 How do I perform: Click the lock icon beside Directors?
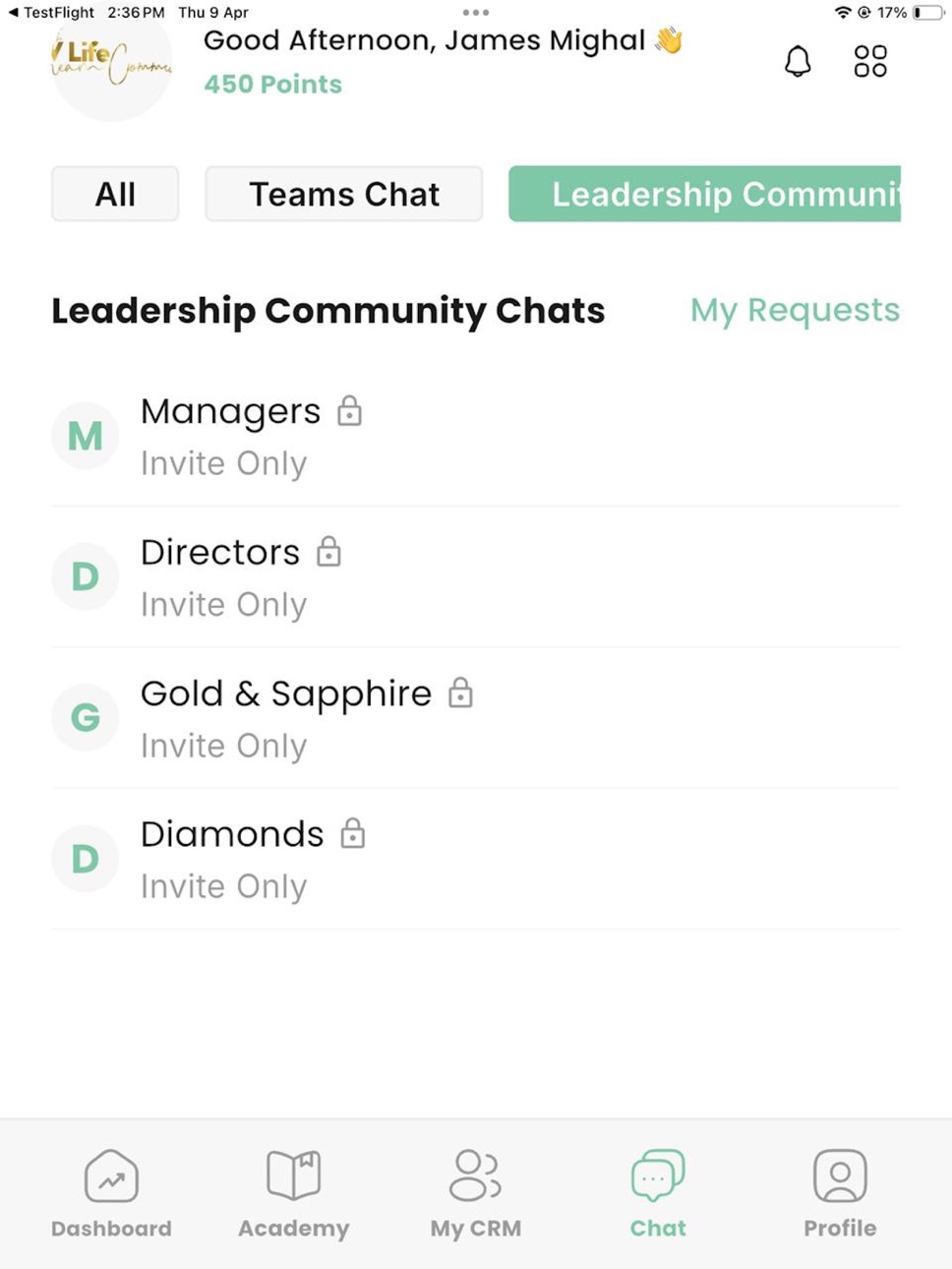pos(328,552)
